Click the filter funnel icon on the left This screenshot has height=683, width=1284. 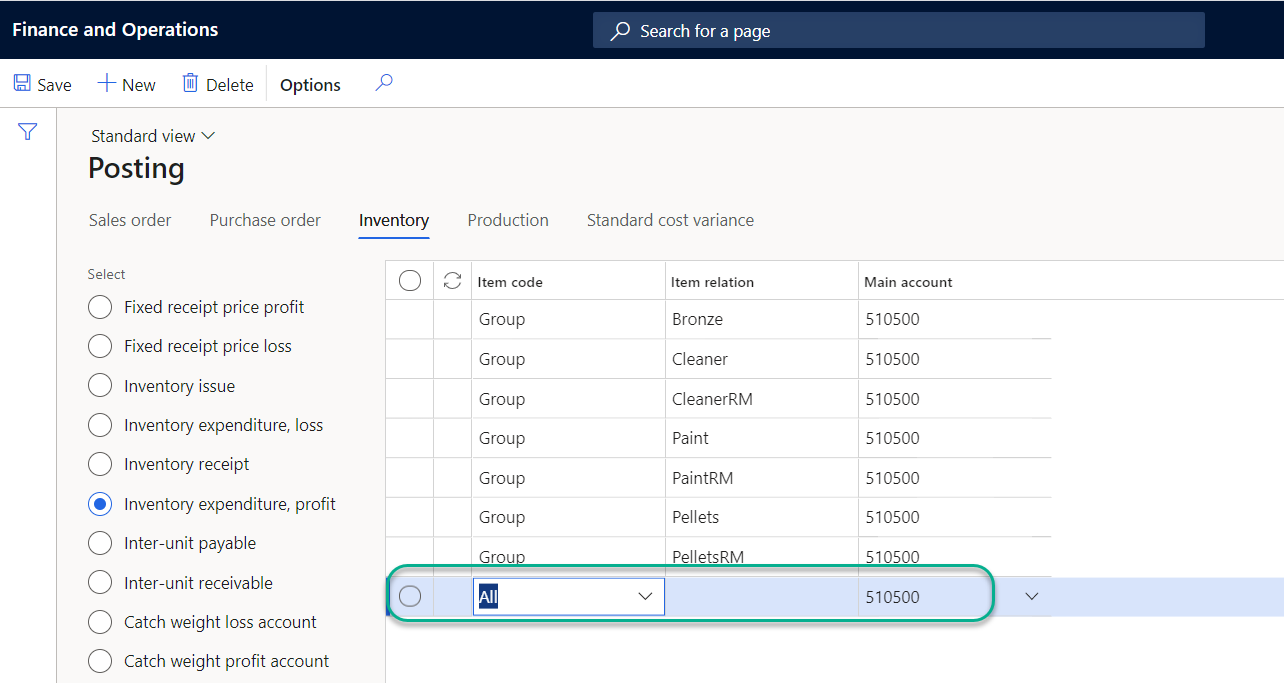27,131
